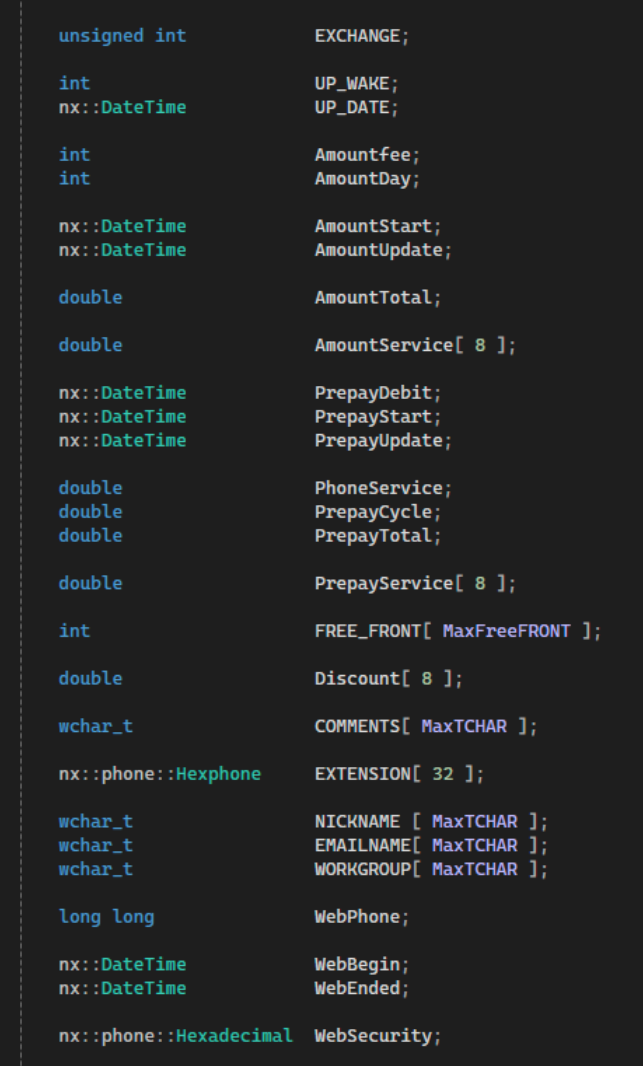Select the AmountDay identifier
Image resolution: width=643 pixels, height=1066 pixels.
(x=362, y=179)
